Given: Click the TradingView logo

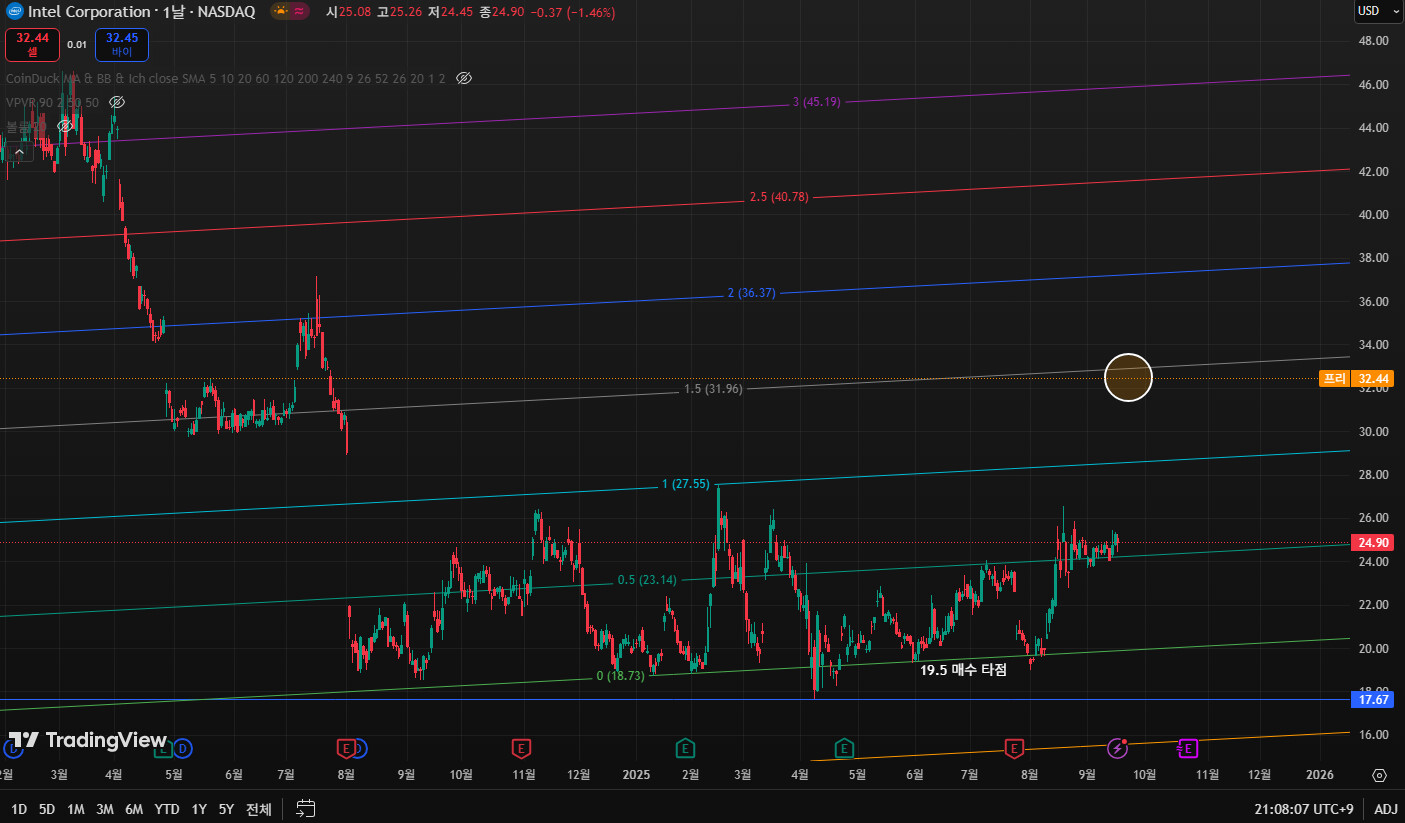Looking at the screenshot, I should [87, 740].
